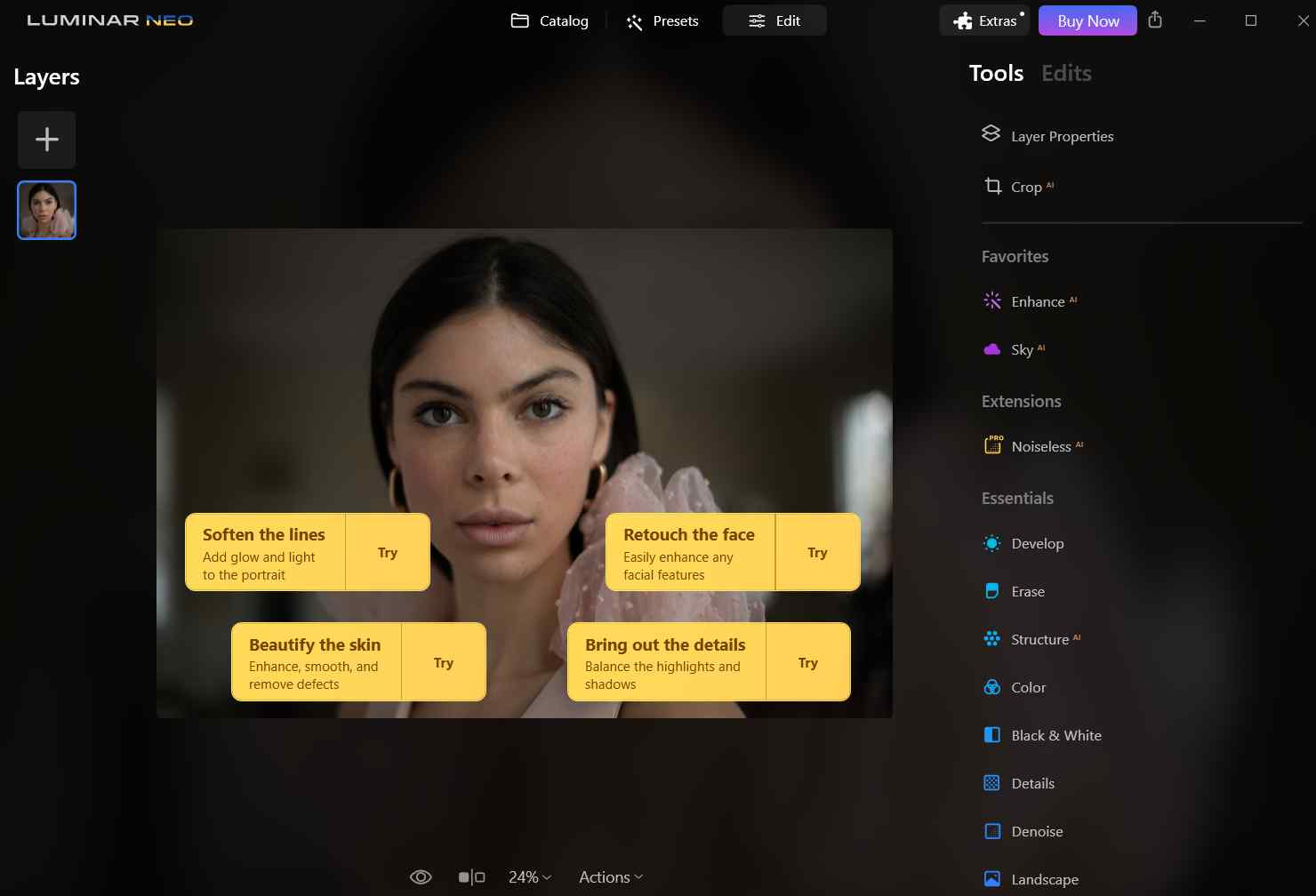
Task: Select the portrait layer thumbnail
Action: tap(47, 211)
